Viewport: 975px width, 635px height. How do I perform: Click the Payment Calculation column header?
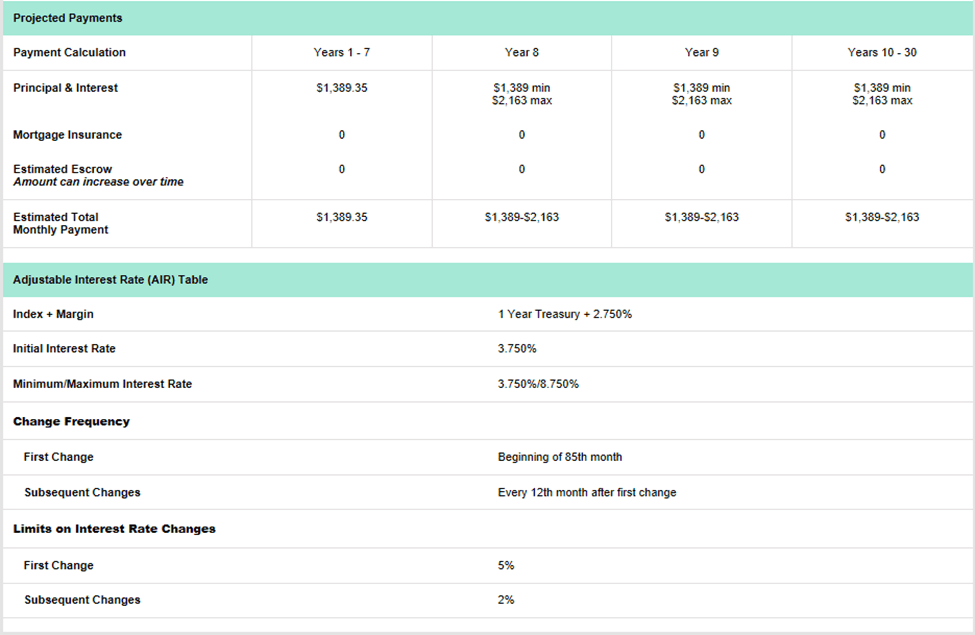tap(64, 52)
